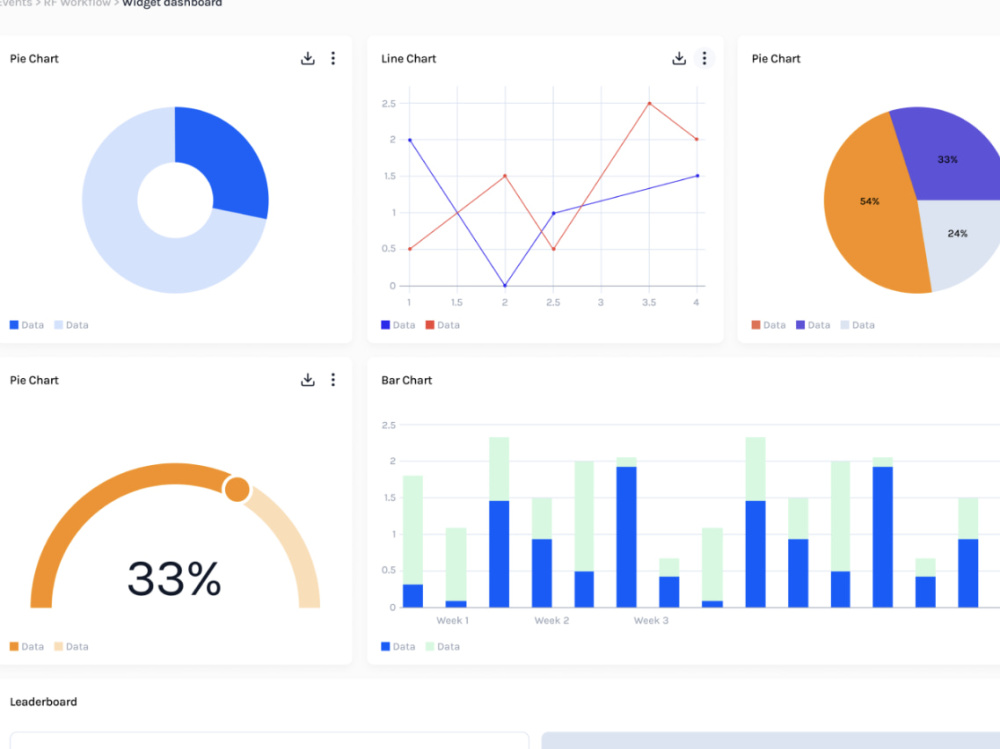Toggle blue Data series in Line Chart legend
1000x749 pixels.
coord(398,325)
